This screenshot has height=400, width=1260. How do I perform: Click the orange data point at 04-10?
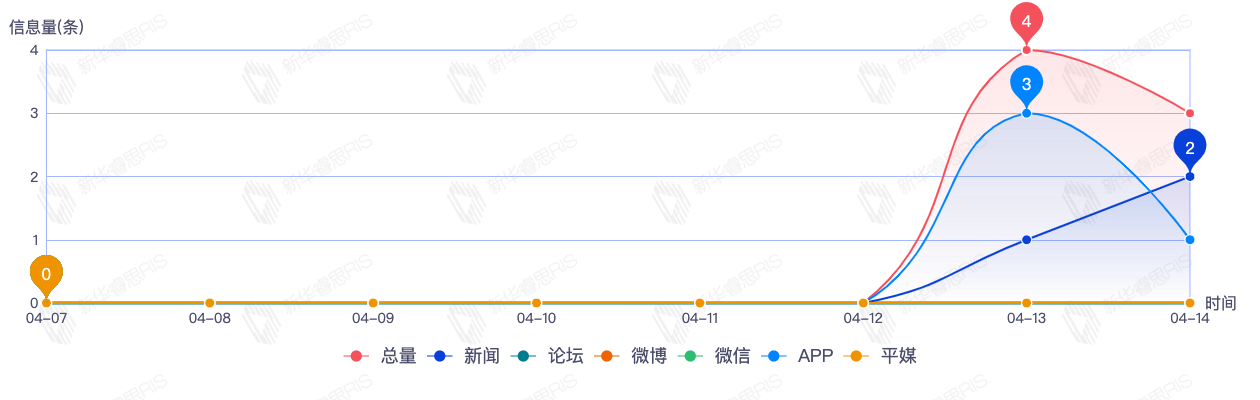(x=536, y=303)
